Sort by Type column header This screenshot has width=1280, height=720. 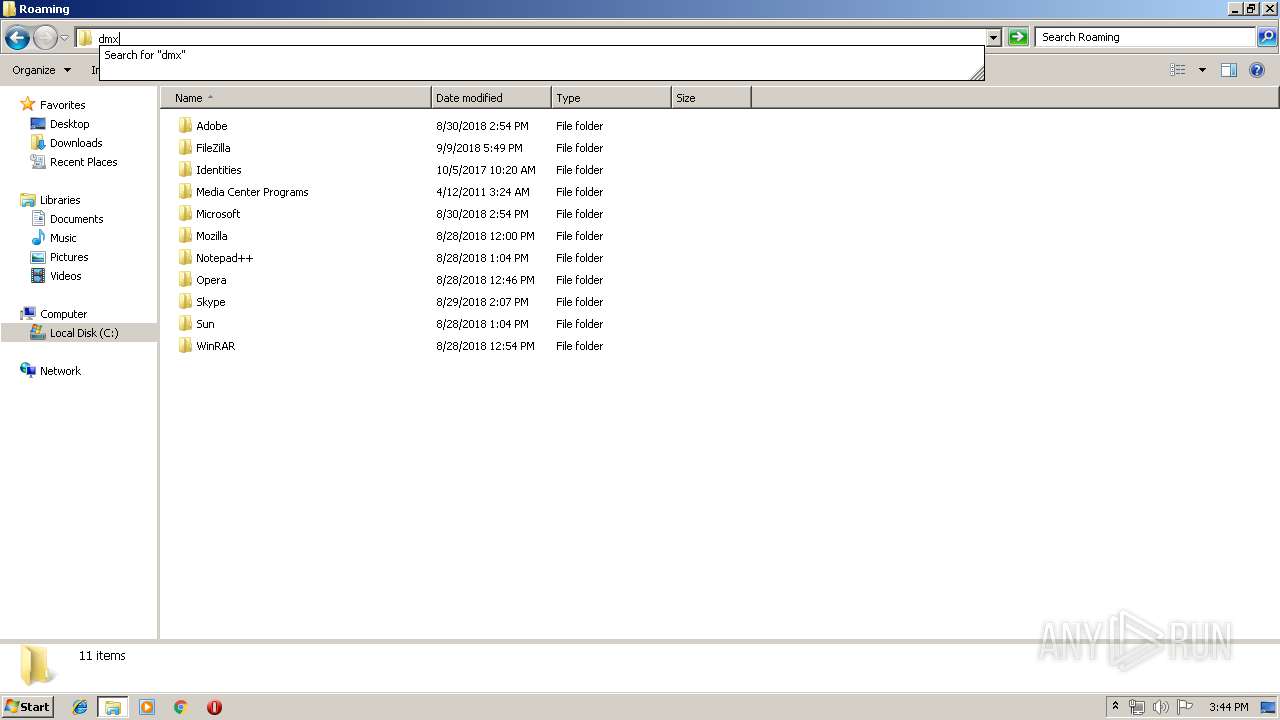coord(611,98)
